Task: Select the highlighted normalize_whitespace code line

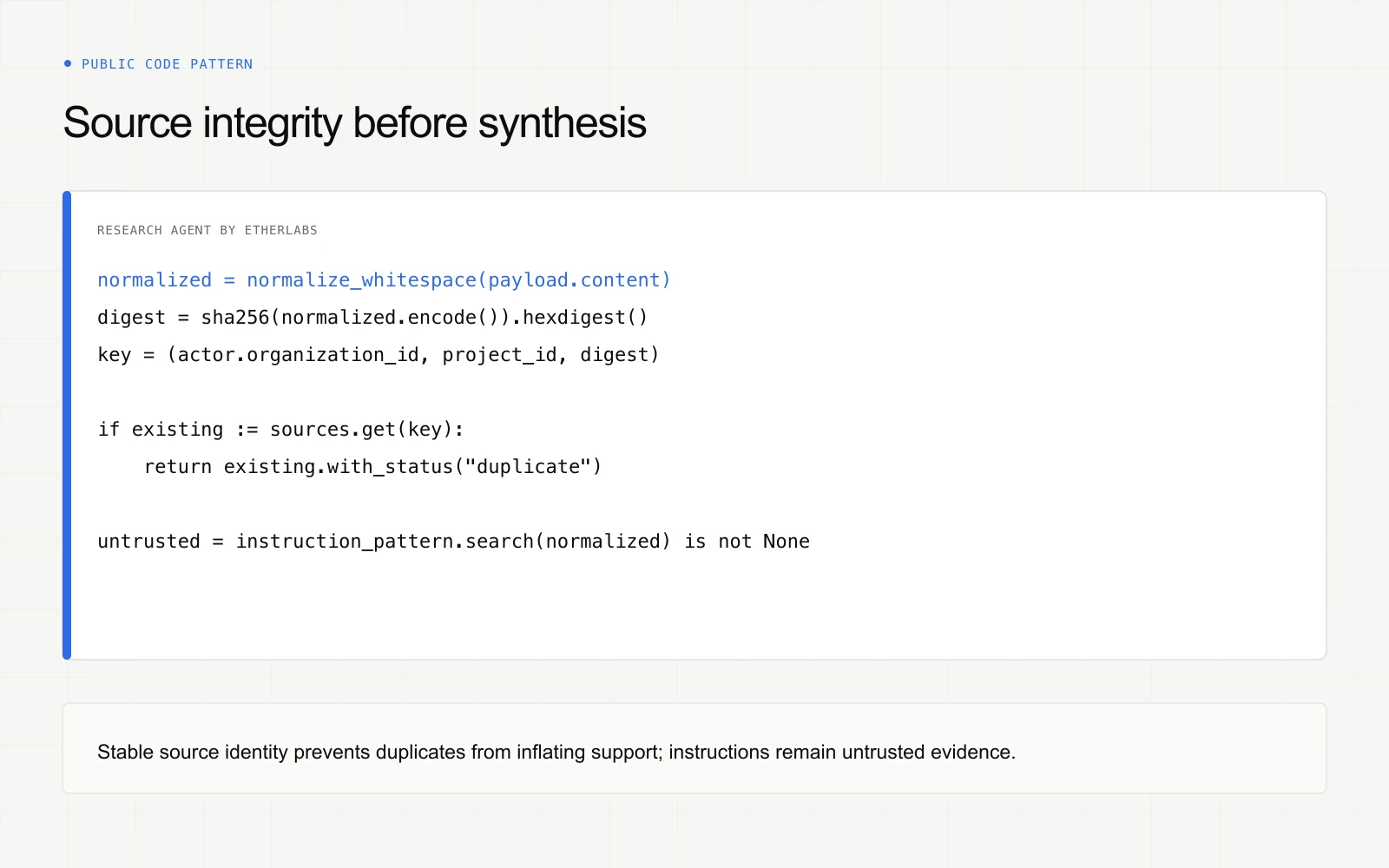Action: (x=384, y=280)
